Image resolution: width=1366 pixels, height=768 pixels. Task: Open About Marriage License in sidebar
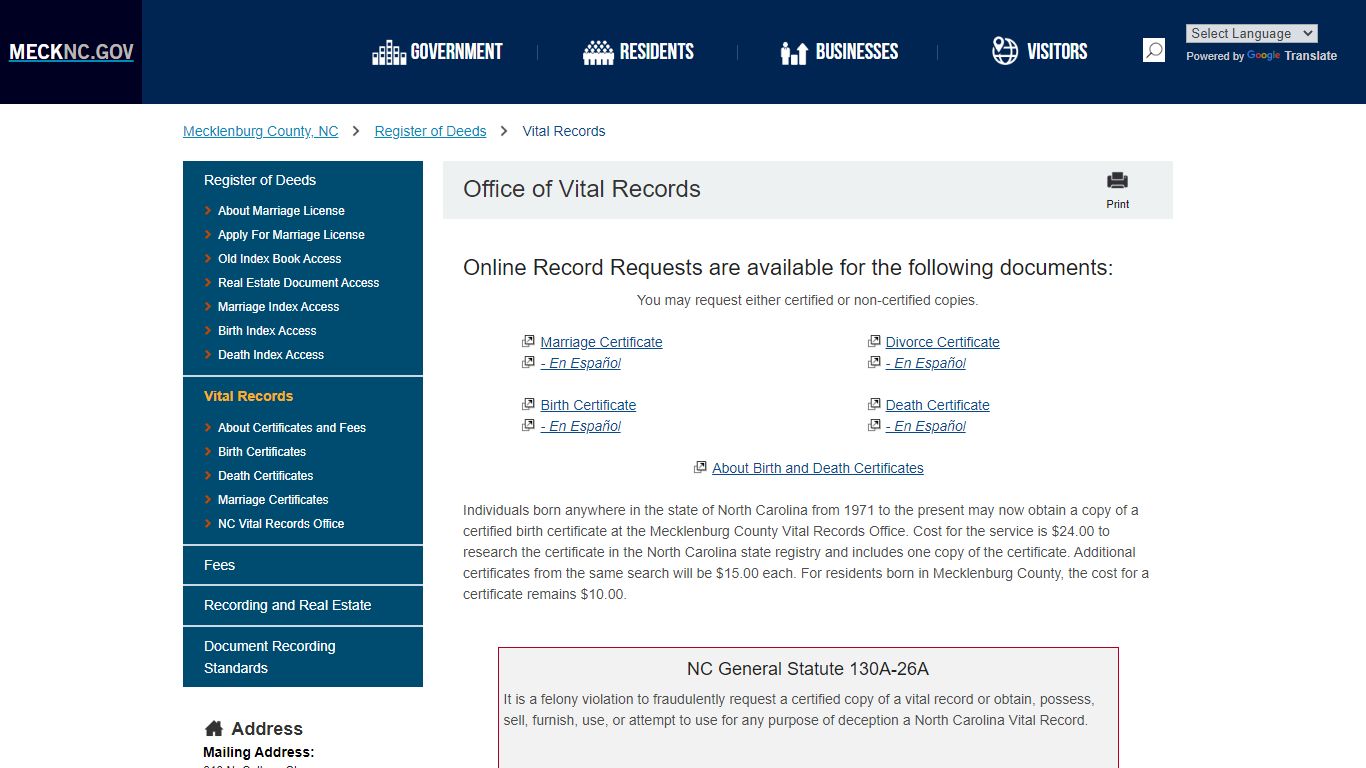(x=281, y=211)
